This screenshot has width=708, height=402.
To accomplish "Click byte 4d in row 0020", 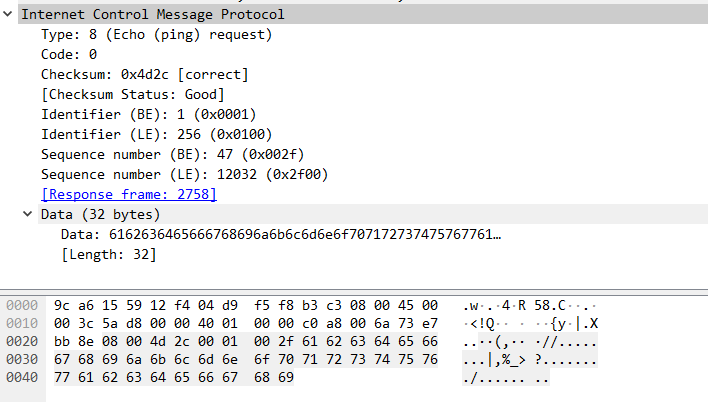I will (x=158, y=341).
